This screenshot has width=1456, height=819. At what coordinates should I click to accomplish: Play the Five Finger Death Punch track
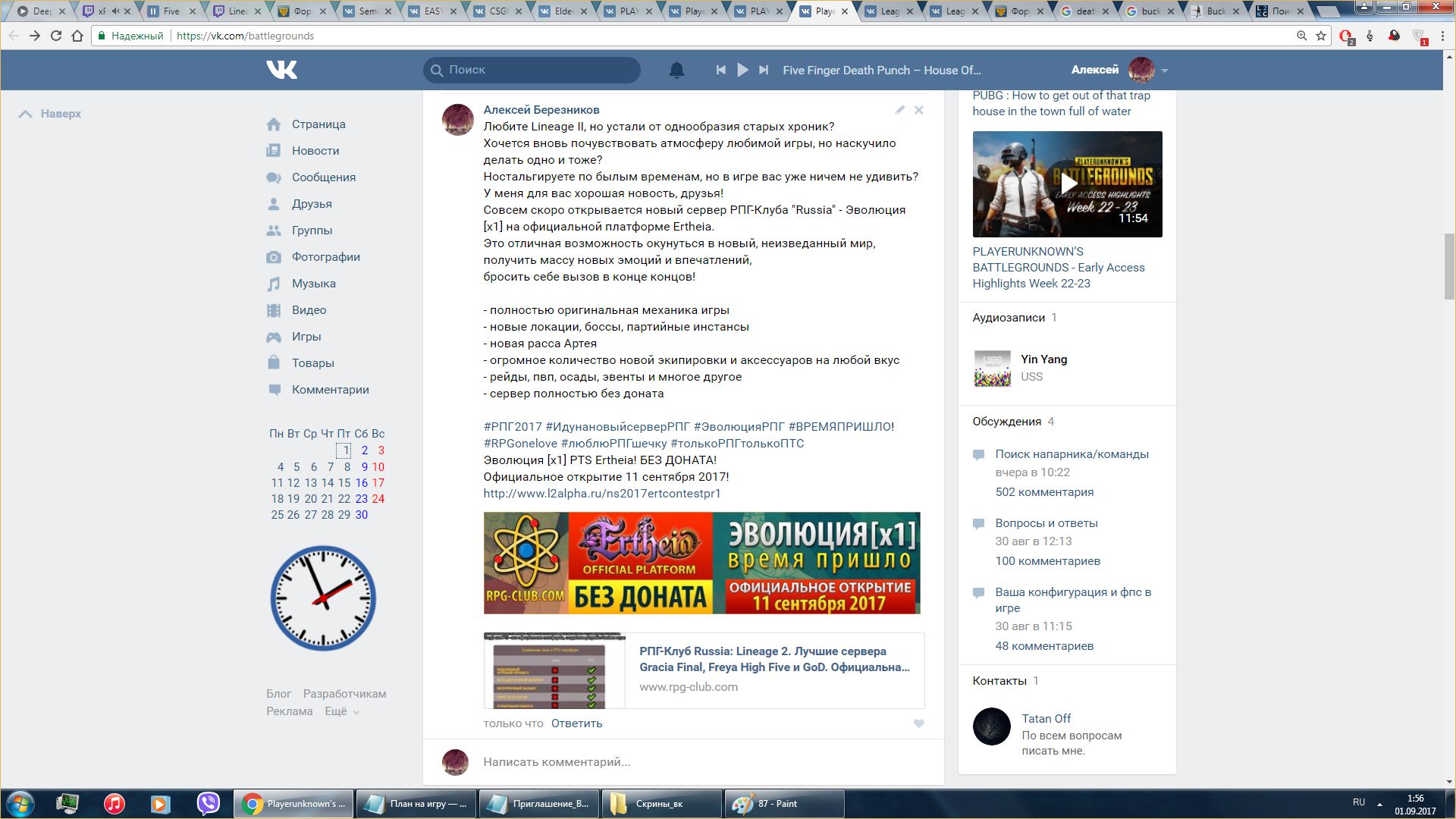(x=742, y=70)
